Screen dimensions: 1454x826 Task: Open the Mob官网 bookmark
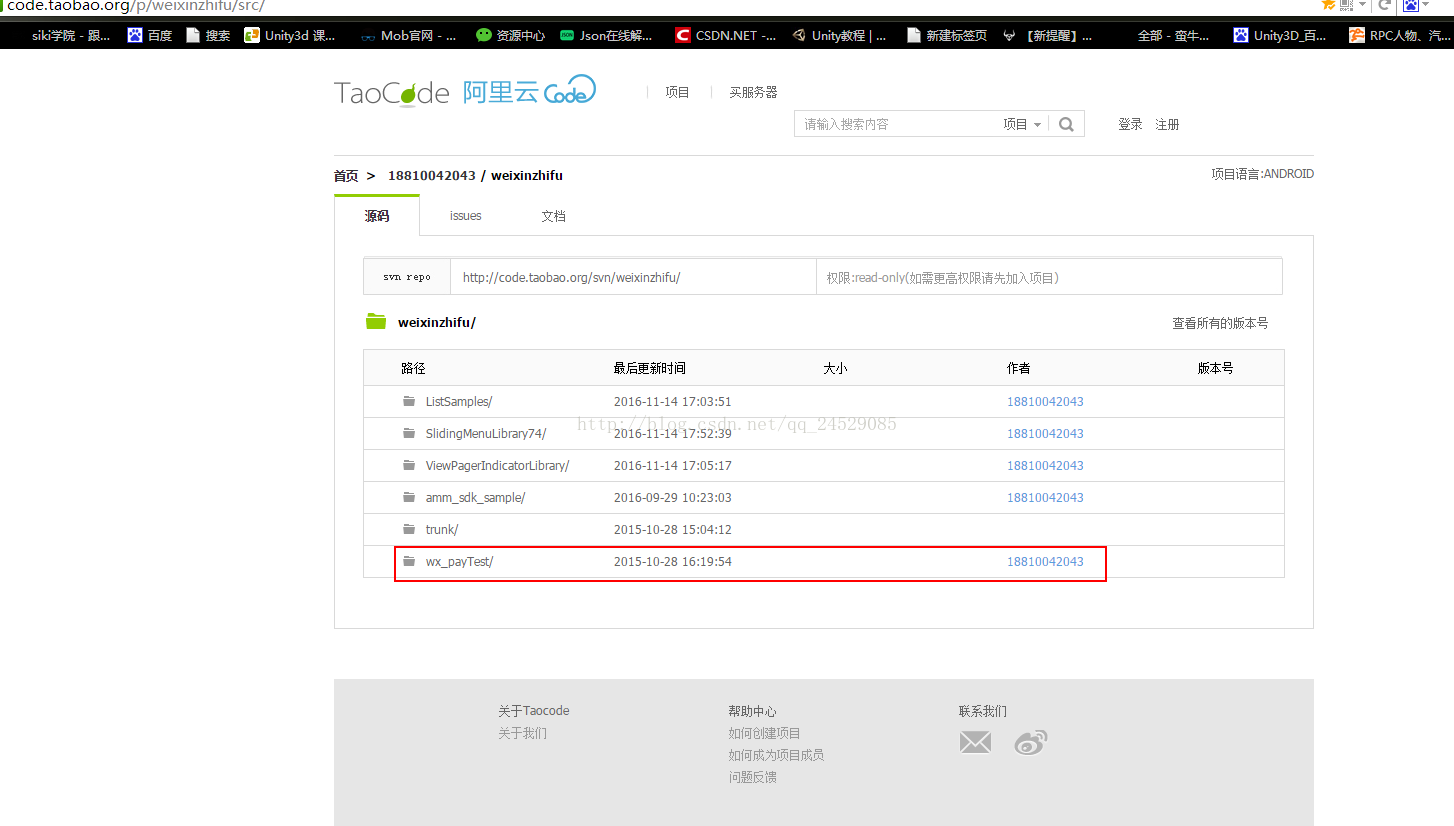pyautogui.click(x=408, y=35)
